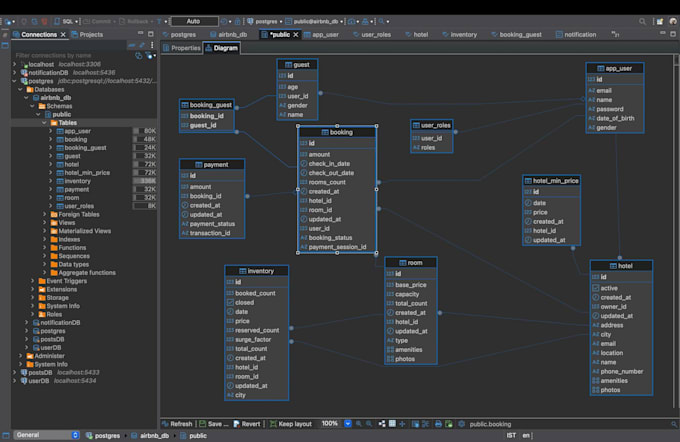Open the Auto transaction mode field
The width and height of the screenshot is (680, 442).
coord(194,21)
